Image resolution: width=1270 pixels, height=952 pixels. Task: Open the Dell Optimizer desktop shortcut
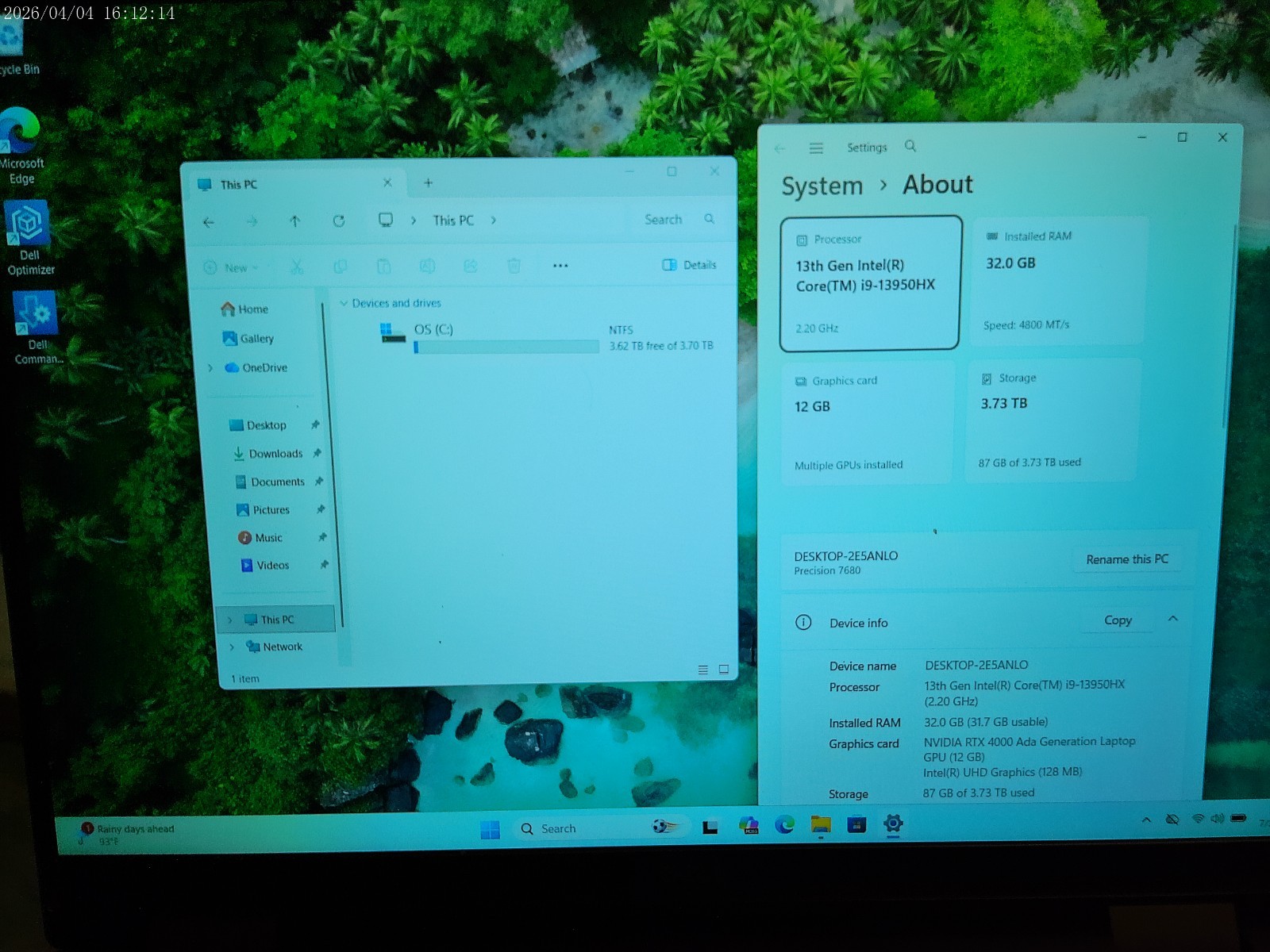pyautogui.click(x=29, y=237)
